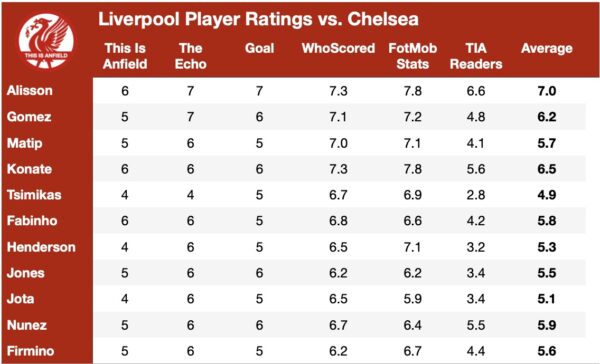Select the 'FotMob Stats' column header

pyautogui.click(x=412, y=56)
